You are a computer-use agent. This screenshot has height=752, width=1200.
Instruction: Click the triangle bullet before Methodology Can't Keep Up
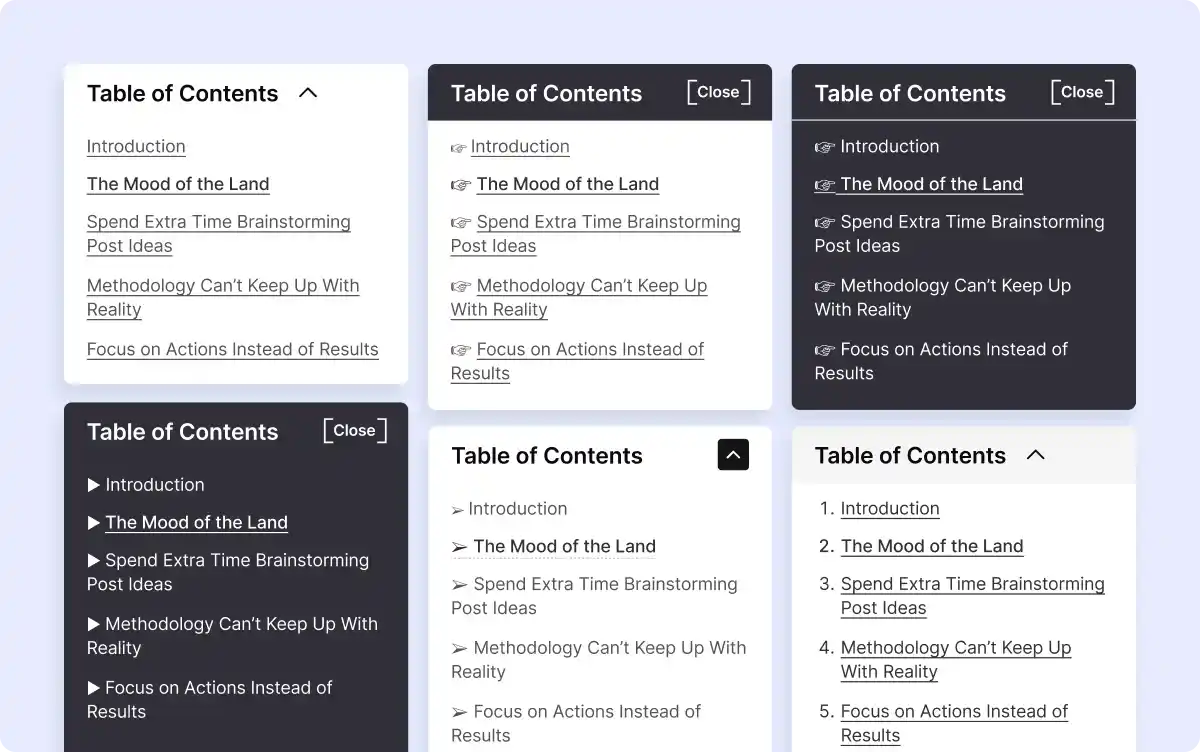94,624
